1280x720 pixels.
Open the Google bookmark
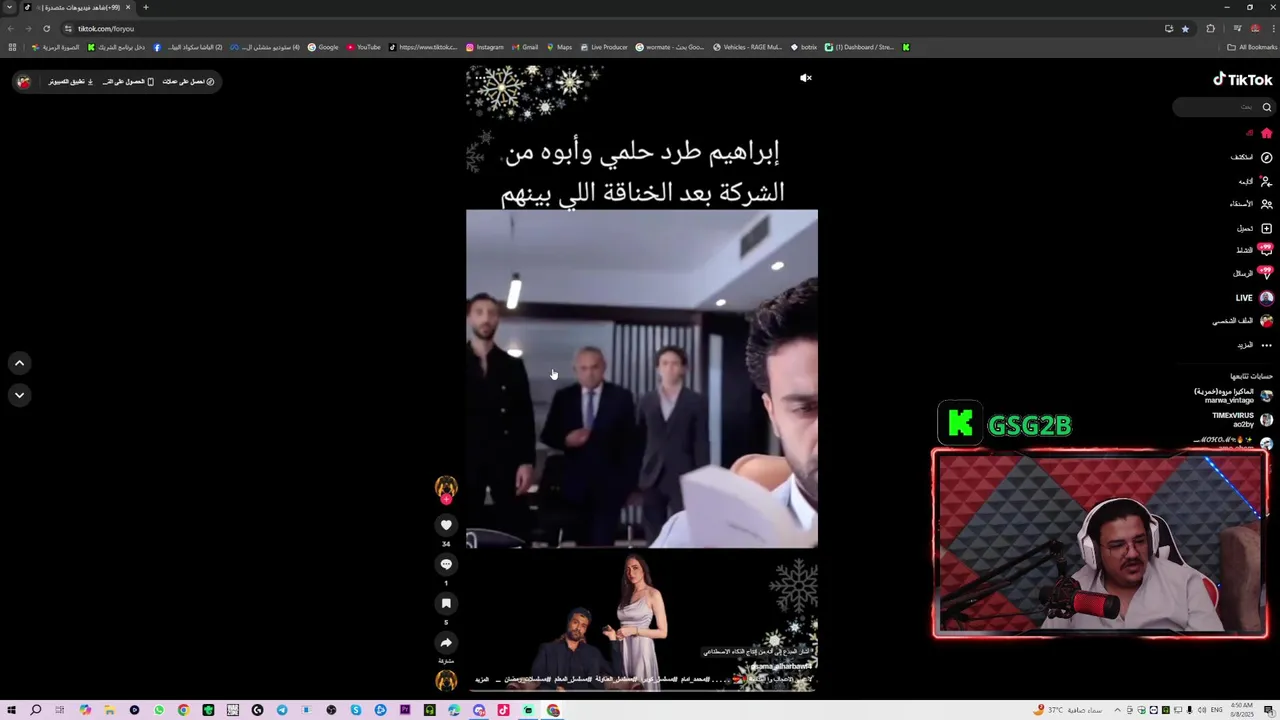click(x=323, y=47)
